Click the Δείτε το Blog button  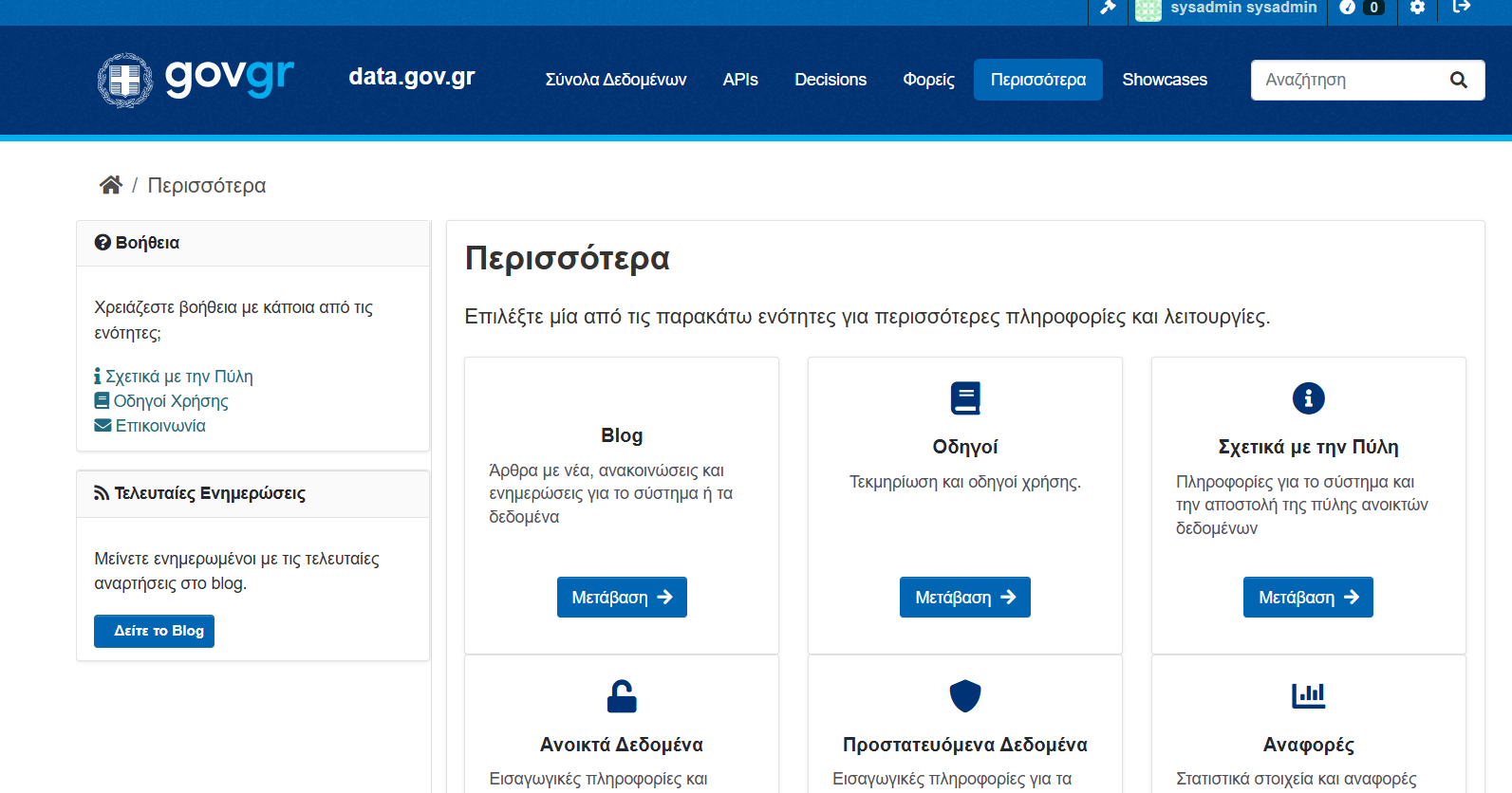click(154, 631)
